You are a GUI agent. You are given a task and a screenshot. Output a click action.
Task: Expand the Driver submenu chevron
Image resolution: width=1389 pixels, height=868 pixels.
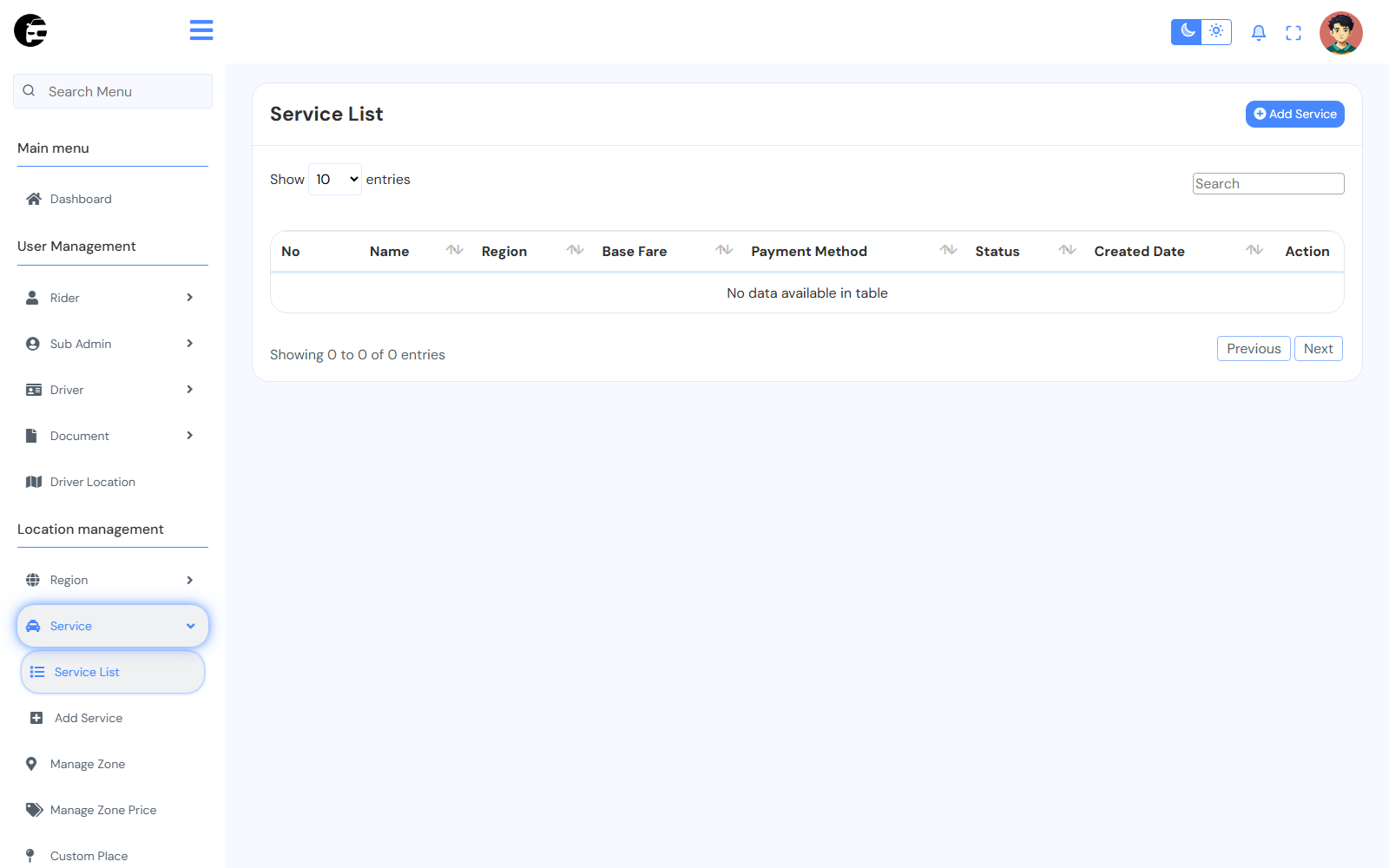[x=189, y=390]
